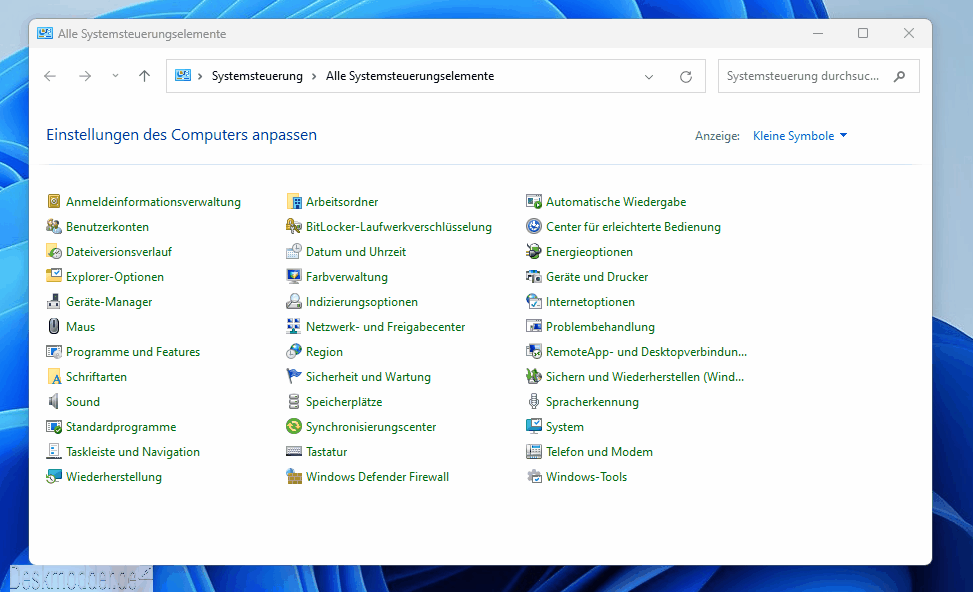Open the Datum und Uhrzeit clock icon
The image size is (973, 592).
[294, 251]
